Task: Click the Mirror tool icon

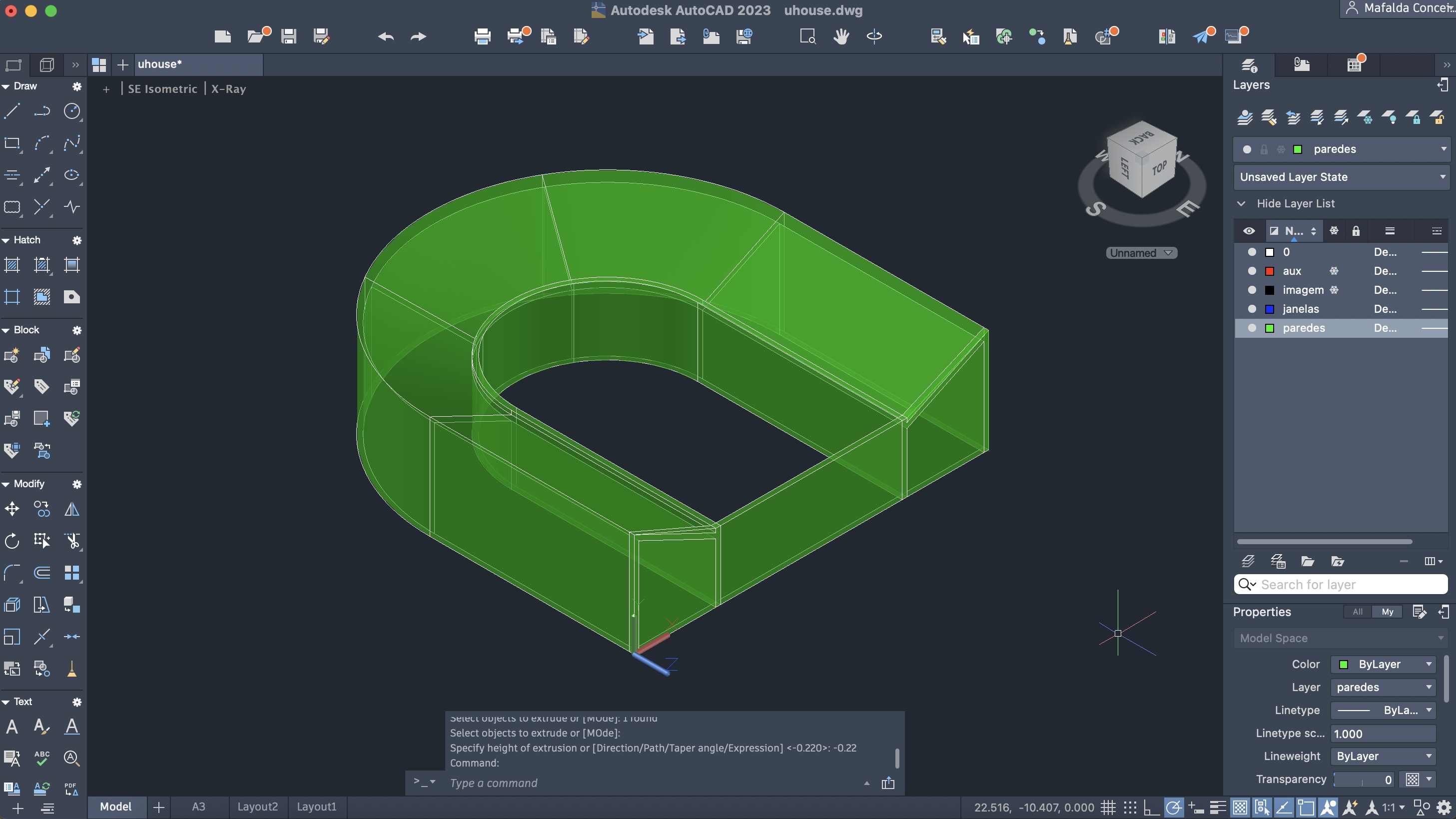Action: [x=72, y=509]
